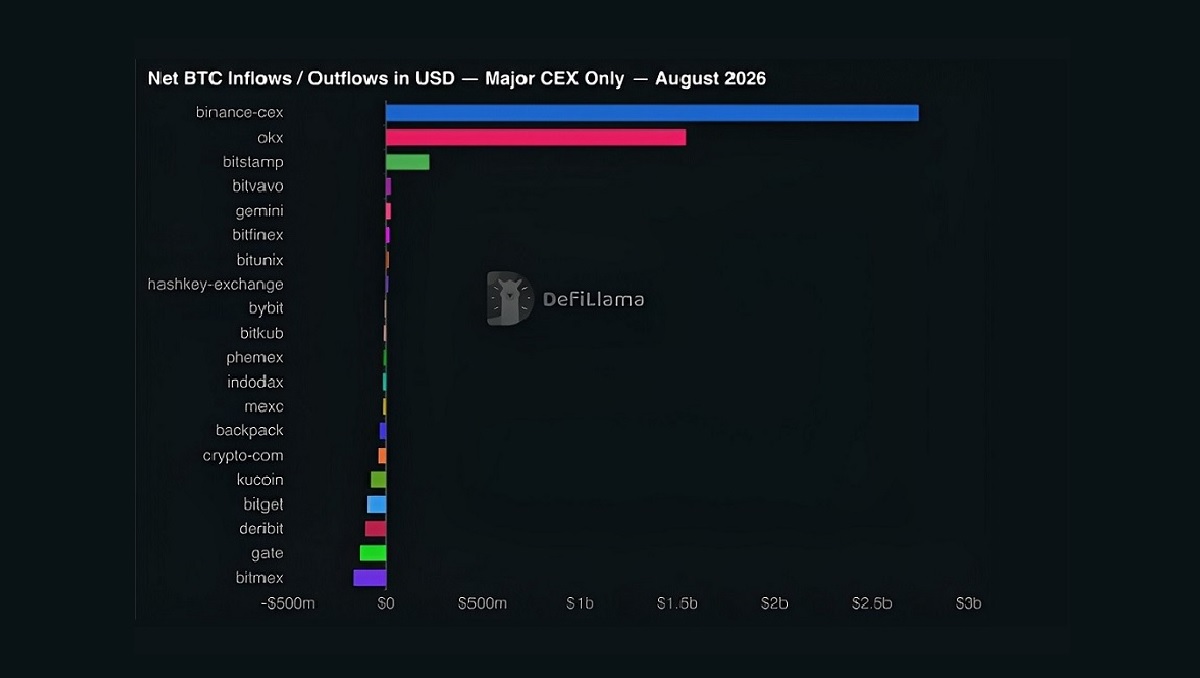Viewport: 1200px width, 678px height.
Task: Click the "$1b" axis tick
Action: coord(580,604)
